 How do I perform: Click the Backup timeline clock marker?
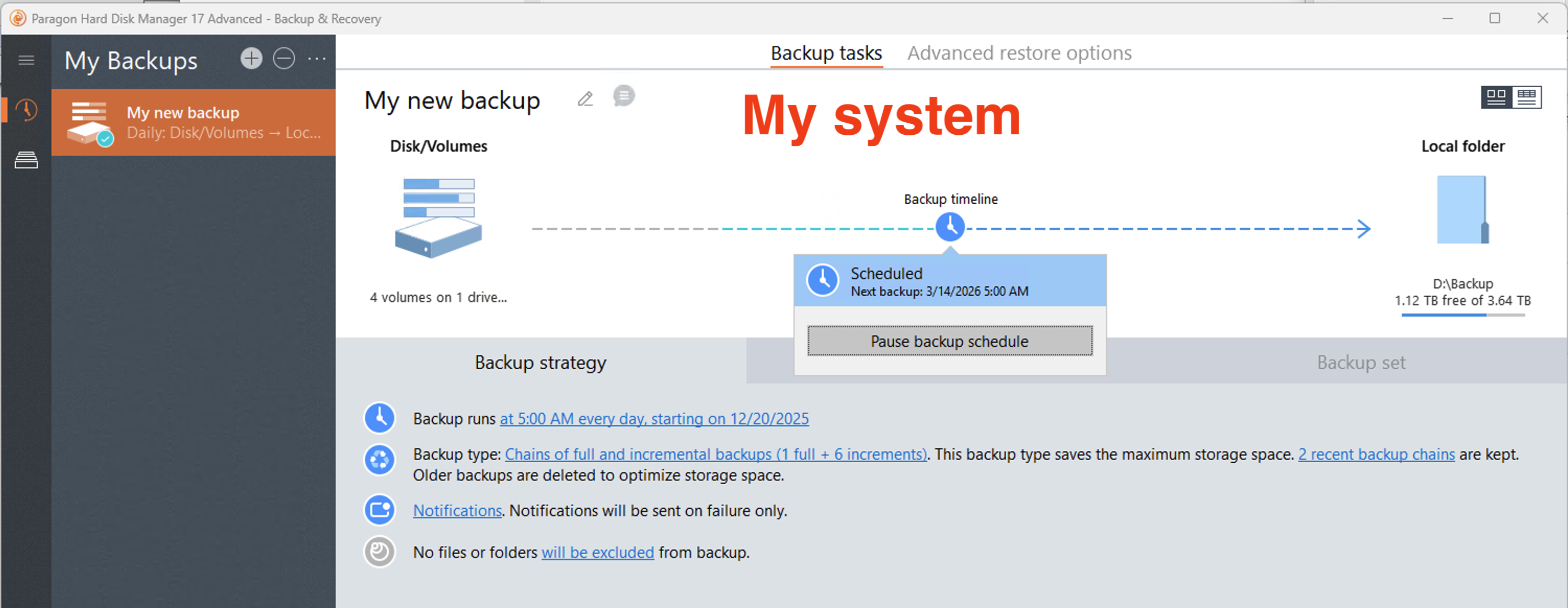pos(950,227)
